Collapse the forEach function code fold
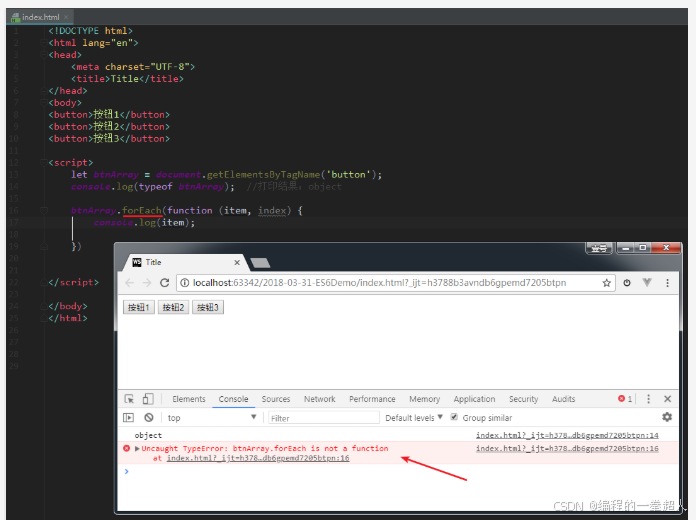 44,210
